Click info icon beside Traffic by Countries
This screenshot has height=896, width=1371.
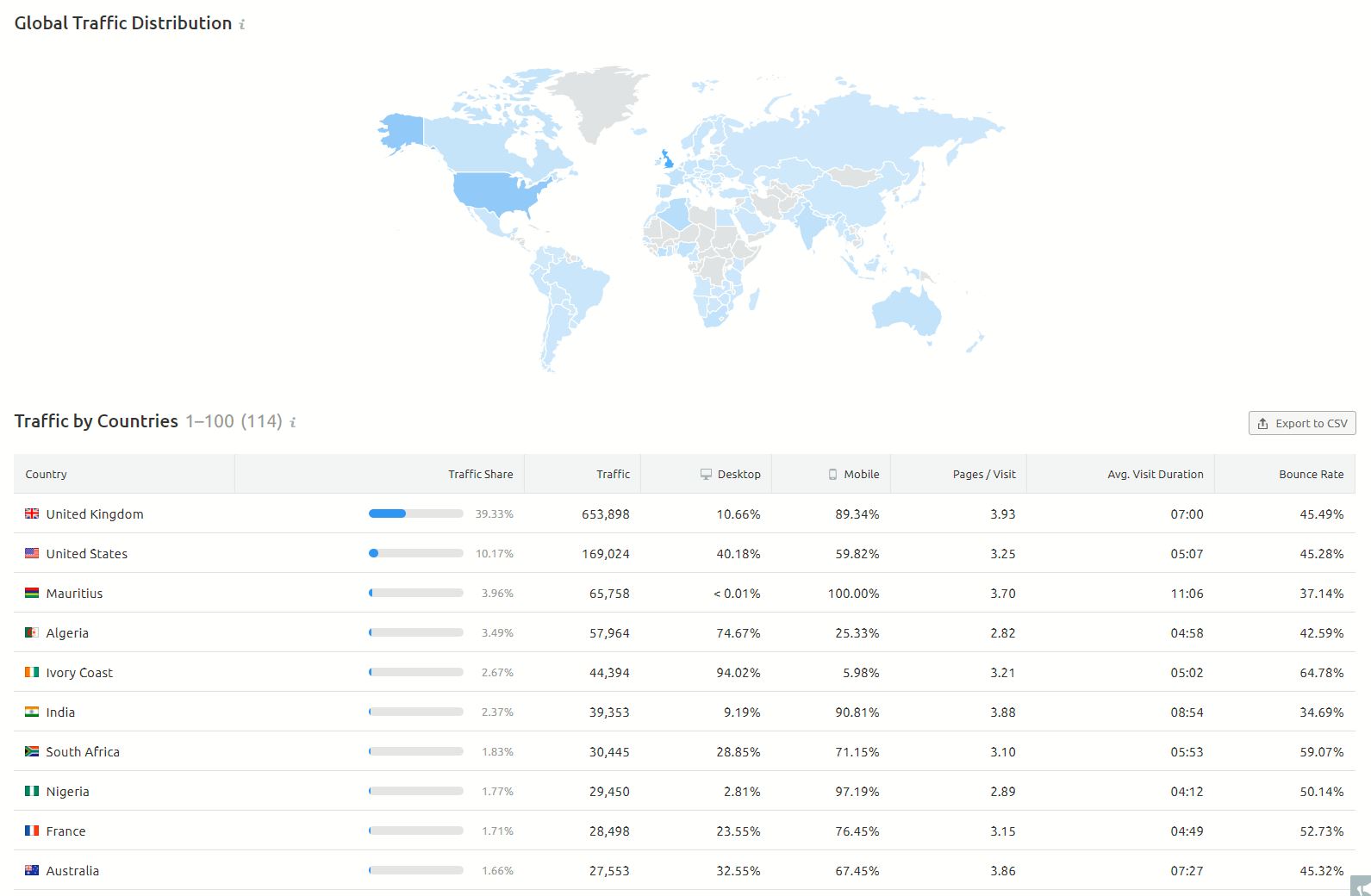(x=293, y=422)
